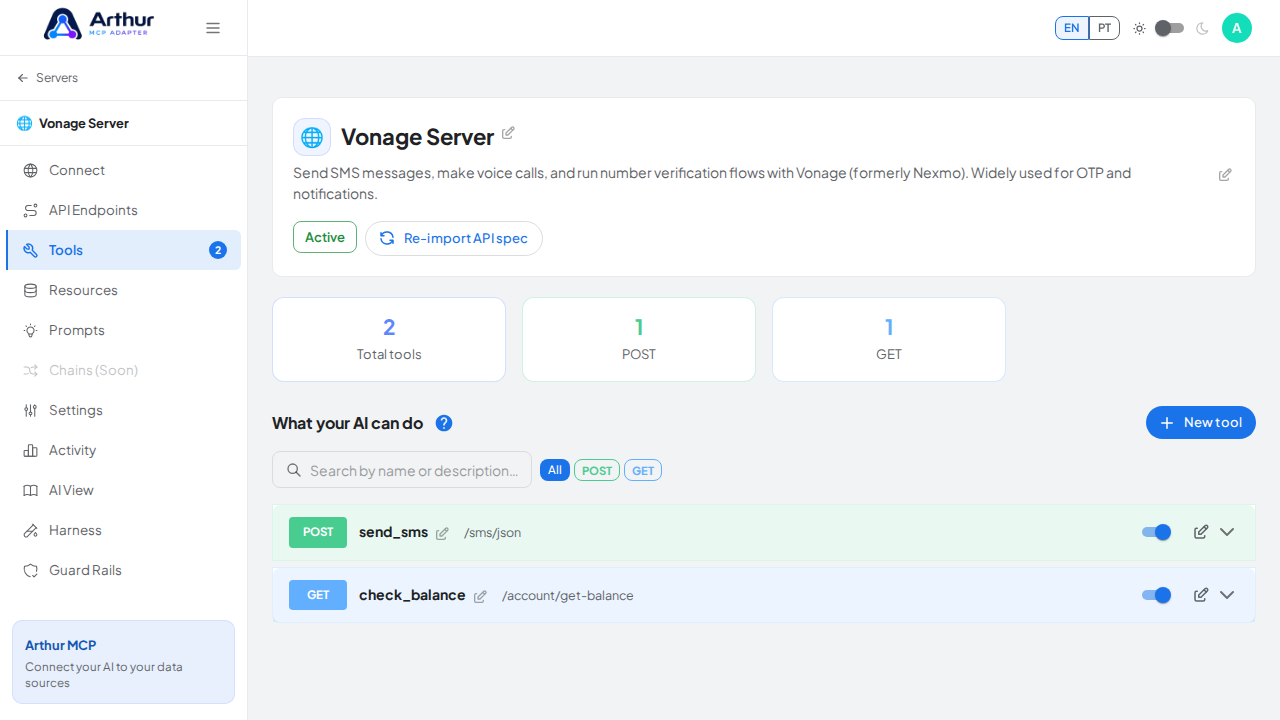Open the help question mark icon

[444, 423]
